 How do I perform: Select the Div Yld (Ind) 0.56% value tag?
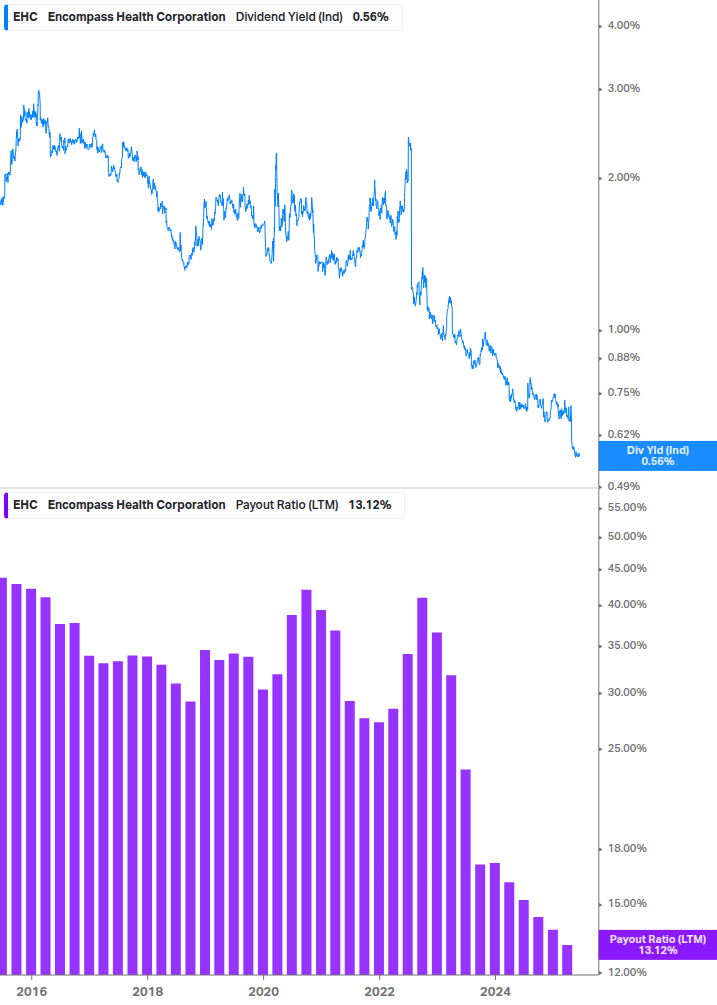[657, 456]
